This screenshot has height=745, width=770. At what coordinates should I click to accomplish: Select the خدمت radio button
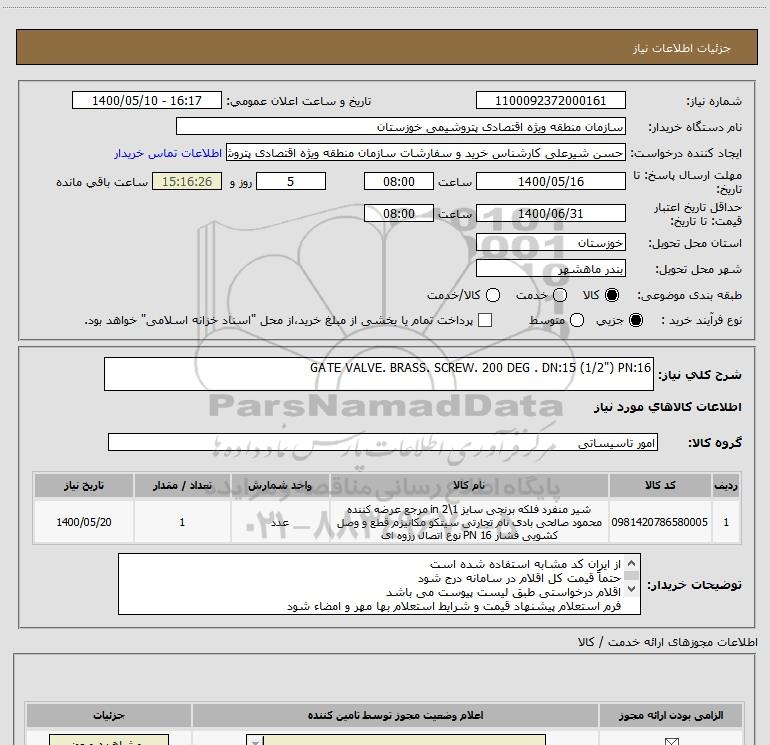(x=560, y=295)
